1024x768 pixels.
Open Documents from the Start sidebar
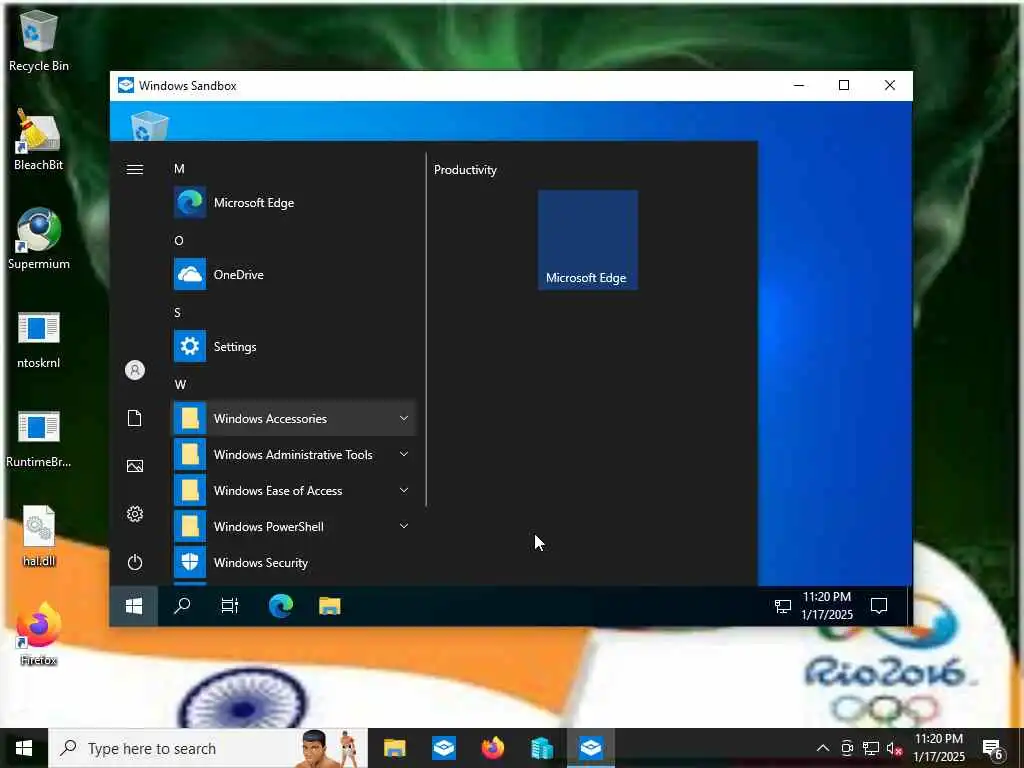click(x=135, y=418)
